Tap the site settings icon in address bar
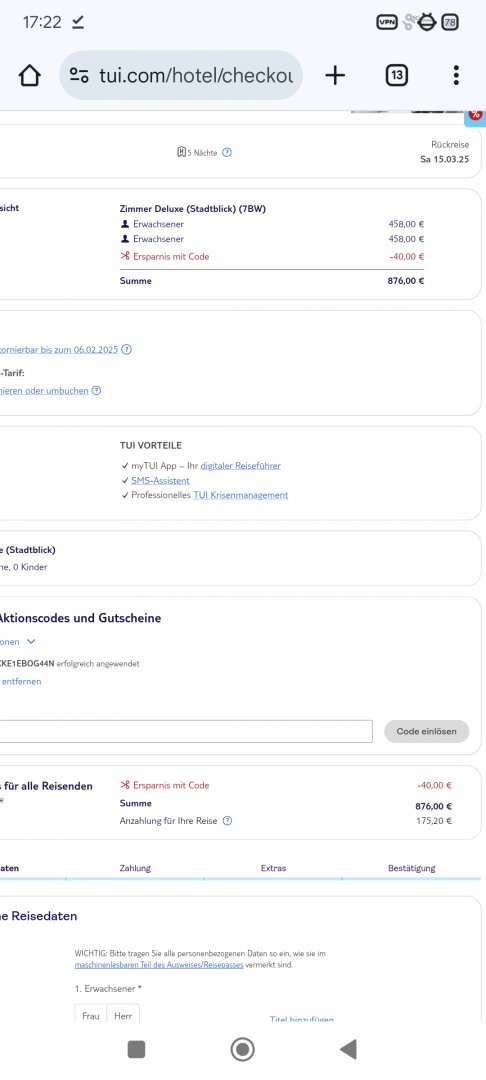486x1080 pixels. coord(80,75)
